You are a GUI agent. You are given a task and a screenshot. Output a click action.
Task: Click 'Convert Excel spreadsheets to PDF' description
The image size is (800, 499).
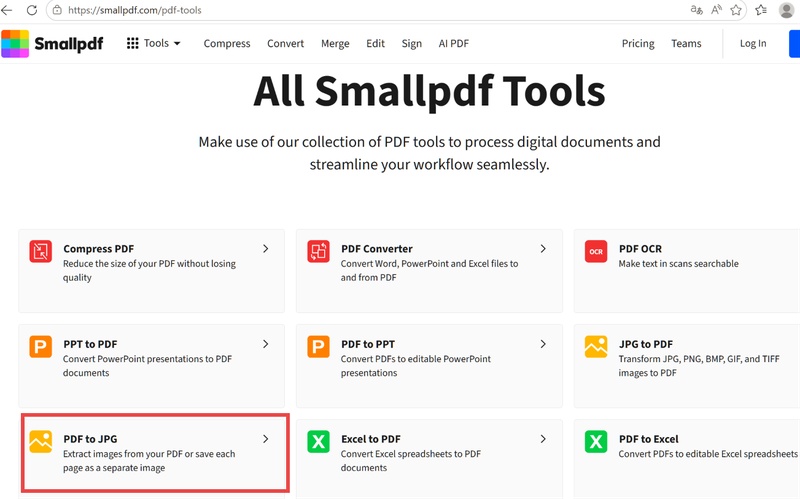coord(411,461)
